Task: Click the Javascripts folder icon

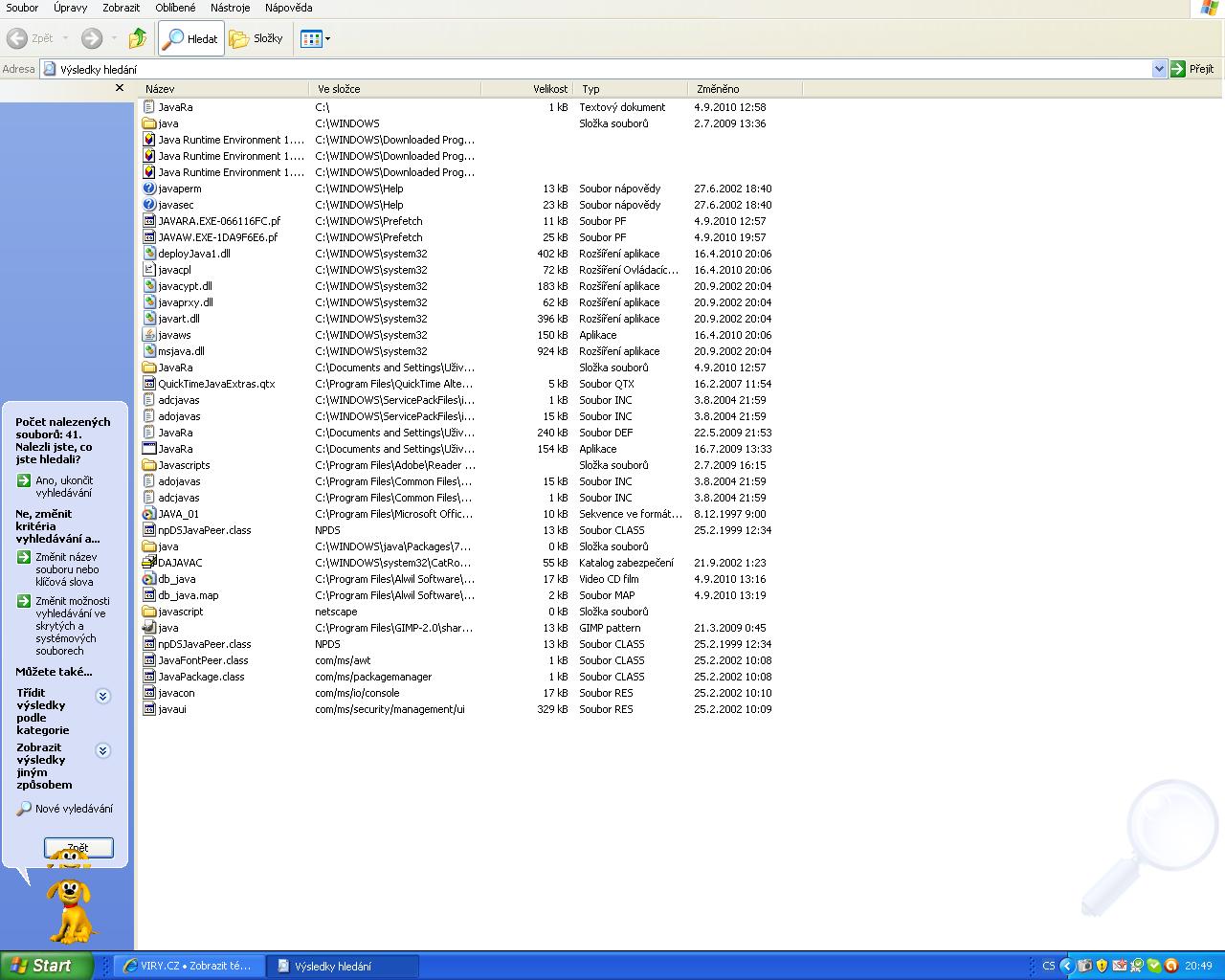Action: 149,465
